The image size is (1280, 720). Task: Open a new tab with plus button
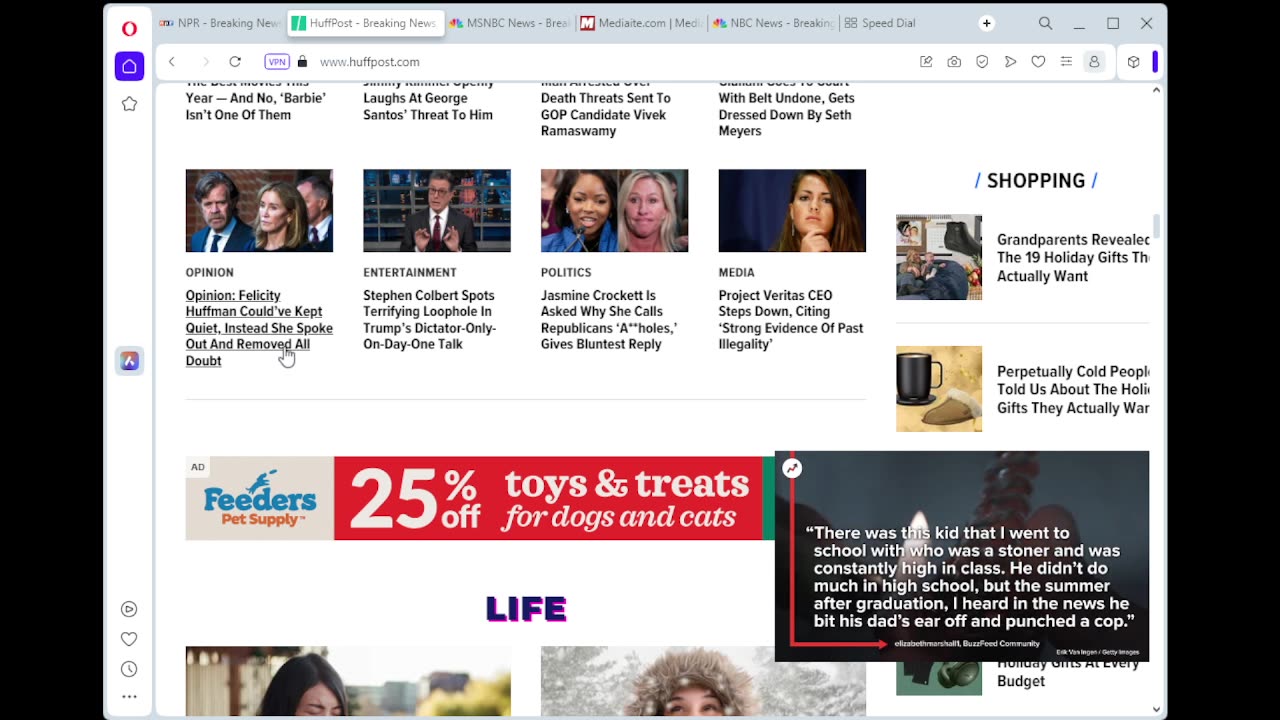pyautogui.click(x=986, y=23)
